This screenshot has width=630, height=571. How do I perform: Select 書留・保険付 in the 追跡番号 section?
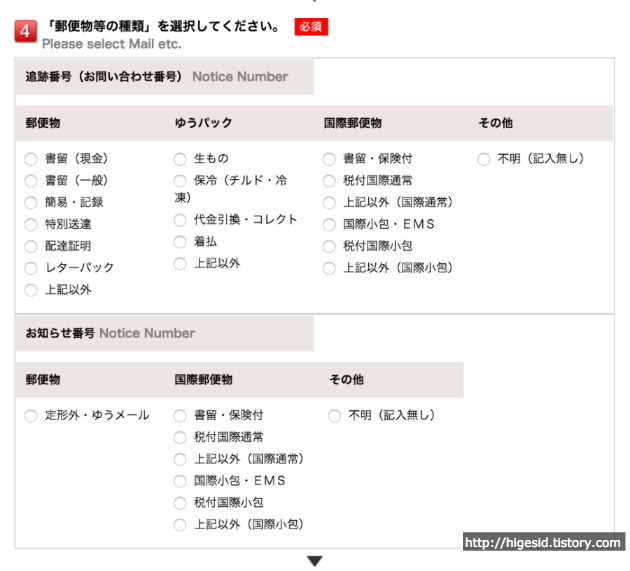(x=329, y=159)
